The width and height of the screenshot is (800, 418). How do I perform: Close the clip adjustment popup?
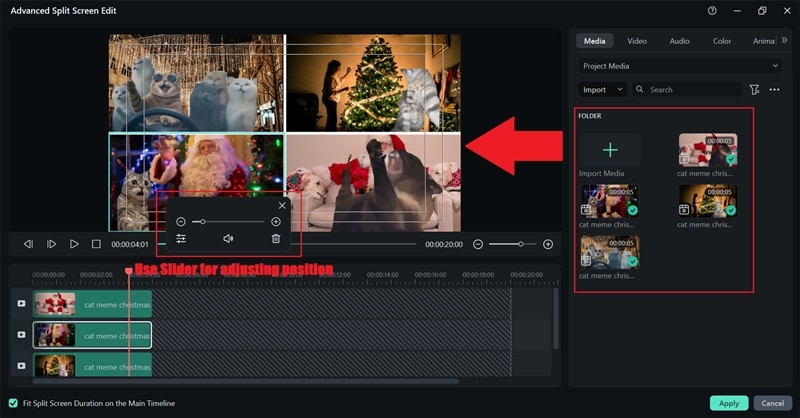click(282, 205)
